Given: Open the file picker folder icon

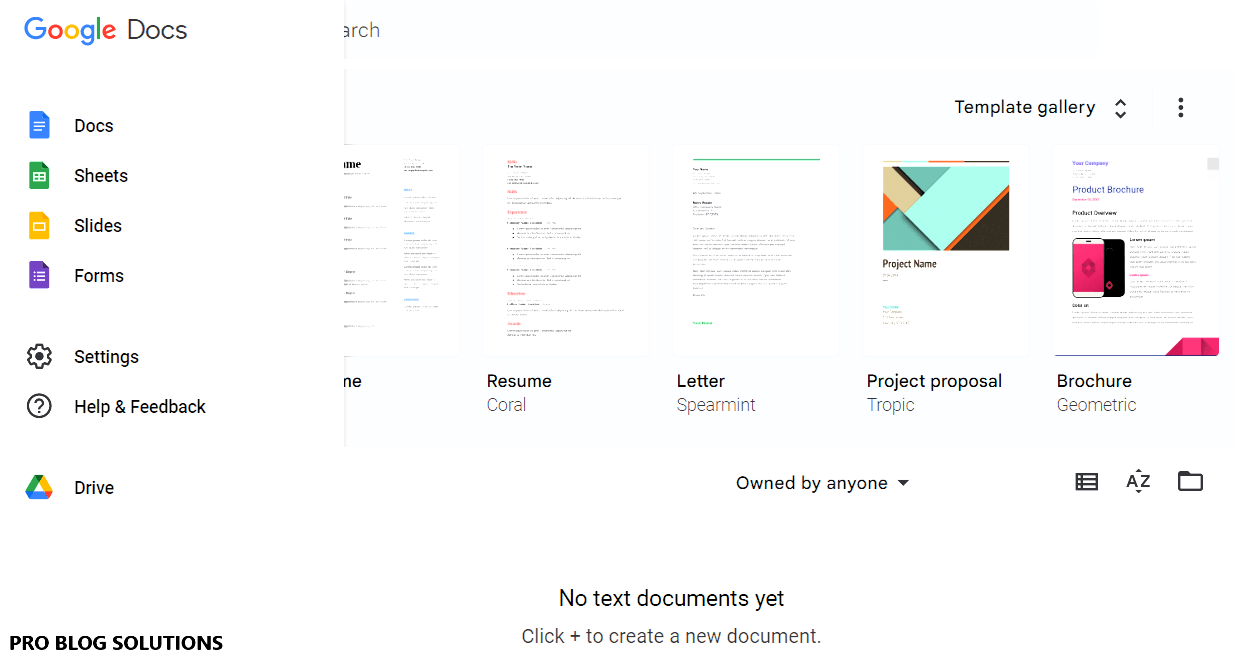Looking at the screenshot, I should pos(1190,482).
